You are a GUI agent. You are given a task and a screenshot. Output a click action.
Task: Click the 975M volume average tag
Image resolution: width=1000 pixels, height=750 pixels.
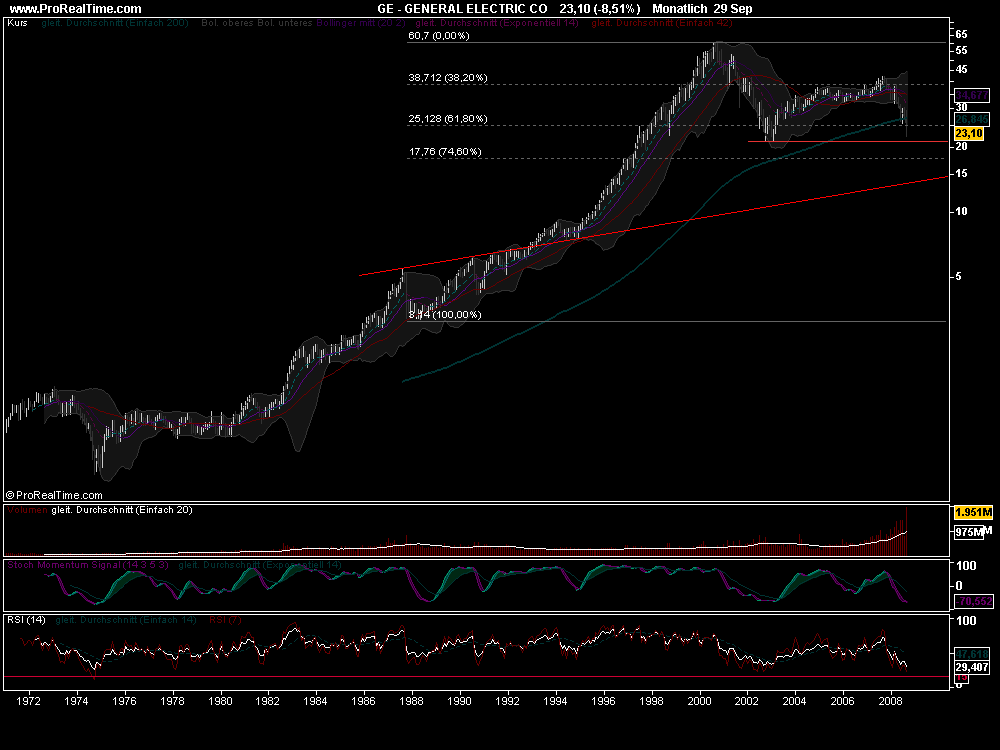click(x=969, y=532)
